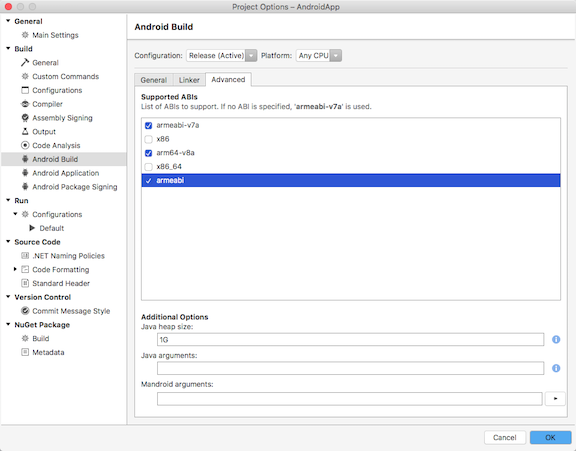Click the Cancel button
576x451 pixels.
(x=505, y=437)
